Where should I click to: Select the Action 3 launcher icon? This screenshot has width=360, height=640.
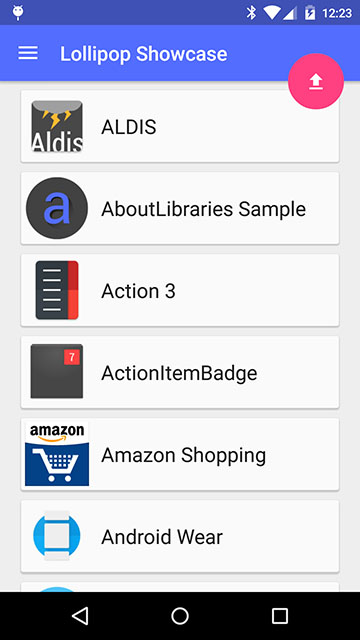pos(57,290)
